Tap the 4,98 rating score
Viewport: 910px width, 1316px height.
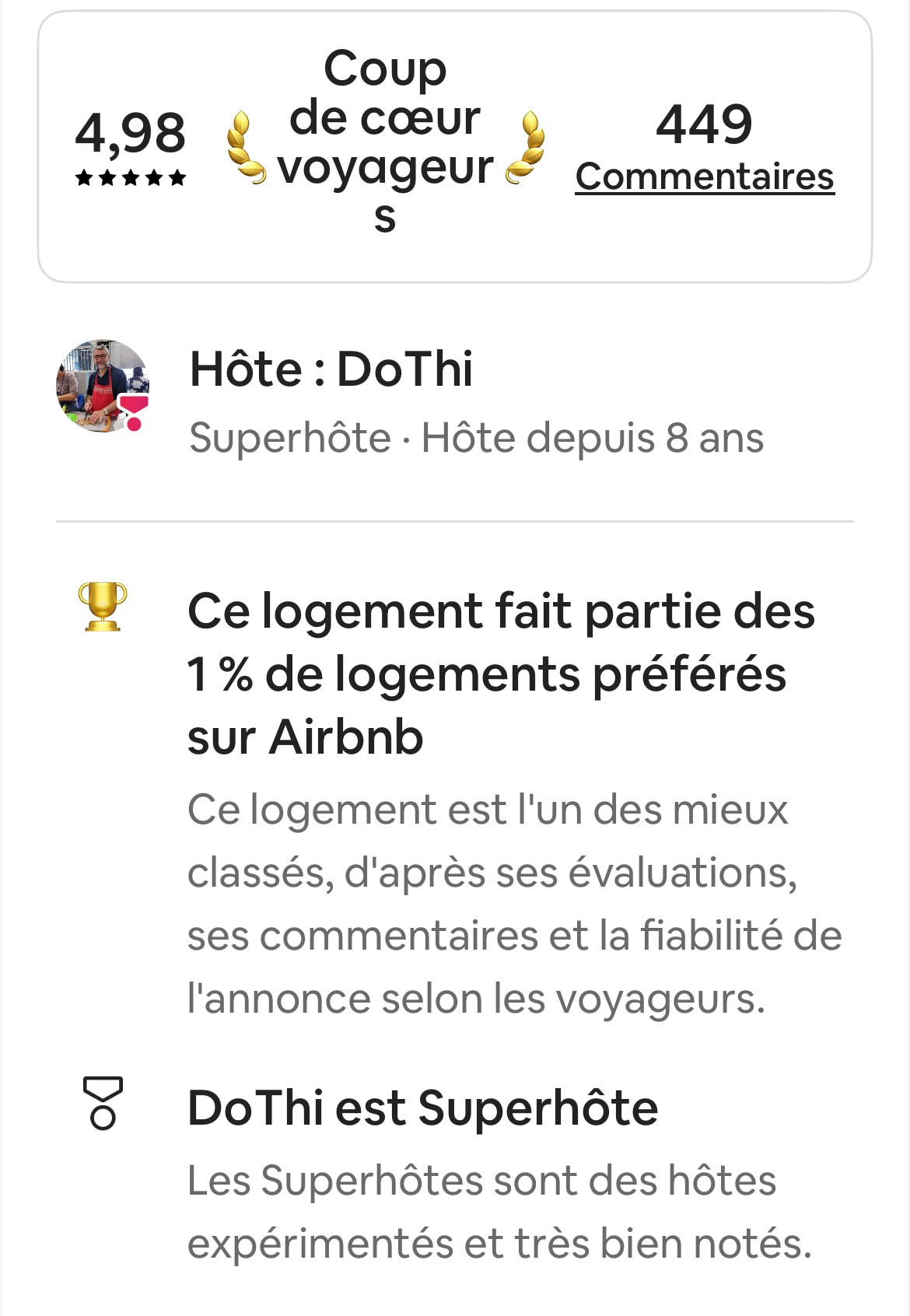tap(131, 132)
